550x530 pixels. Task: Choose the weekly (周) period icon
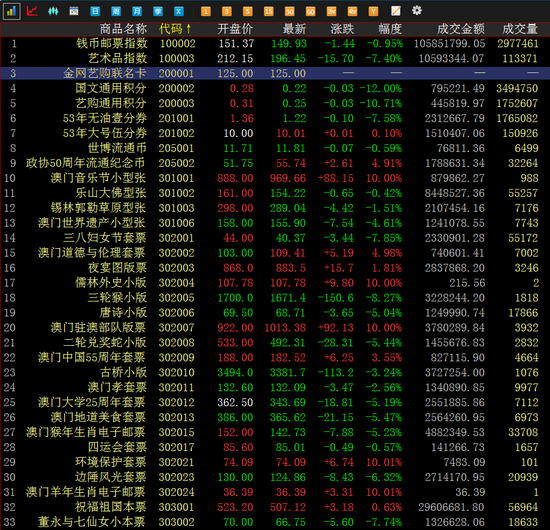pos(116,12)
